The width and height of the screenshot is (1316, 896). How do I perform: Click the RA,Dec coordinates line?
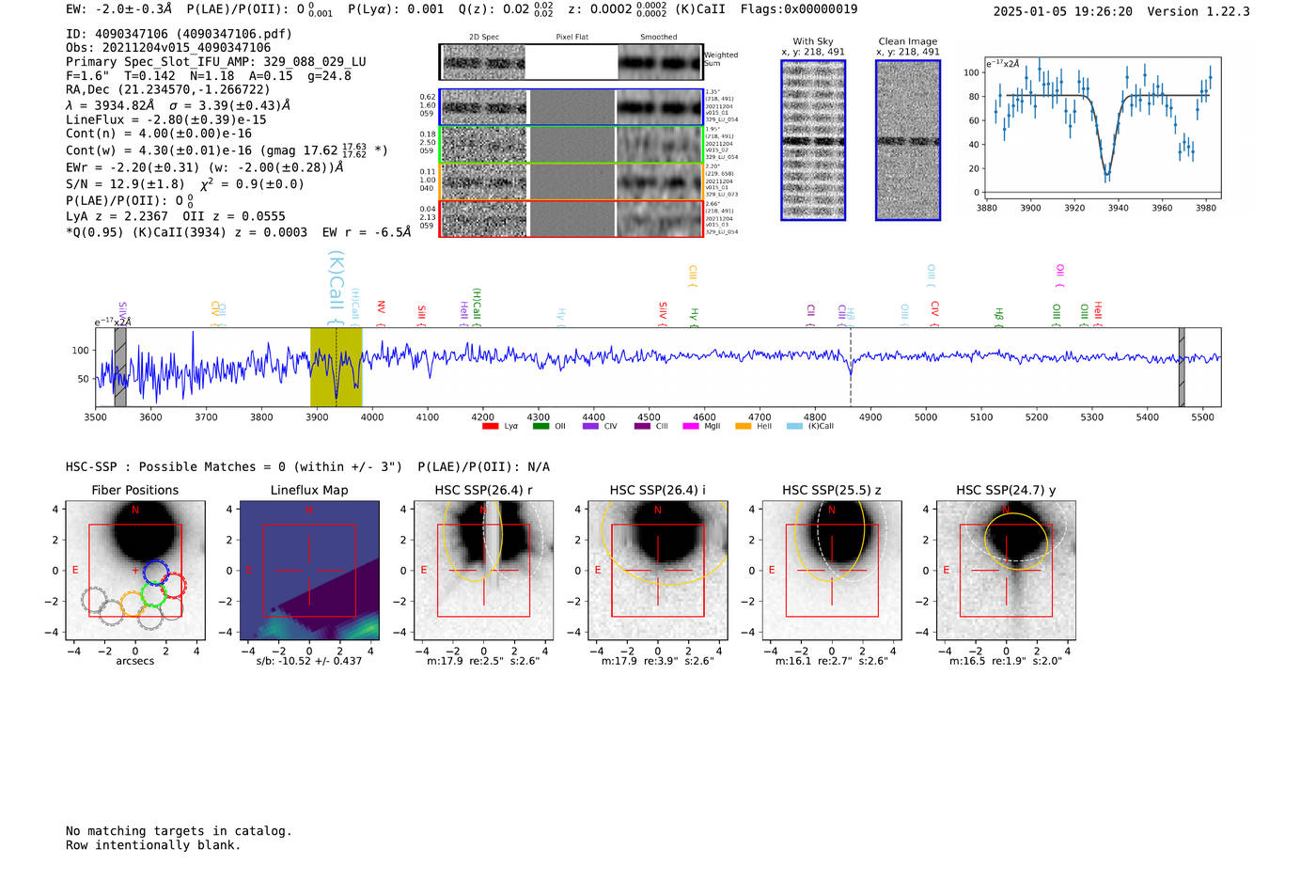click(168, 89)
